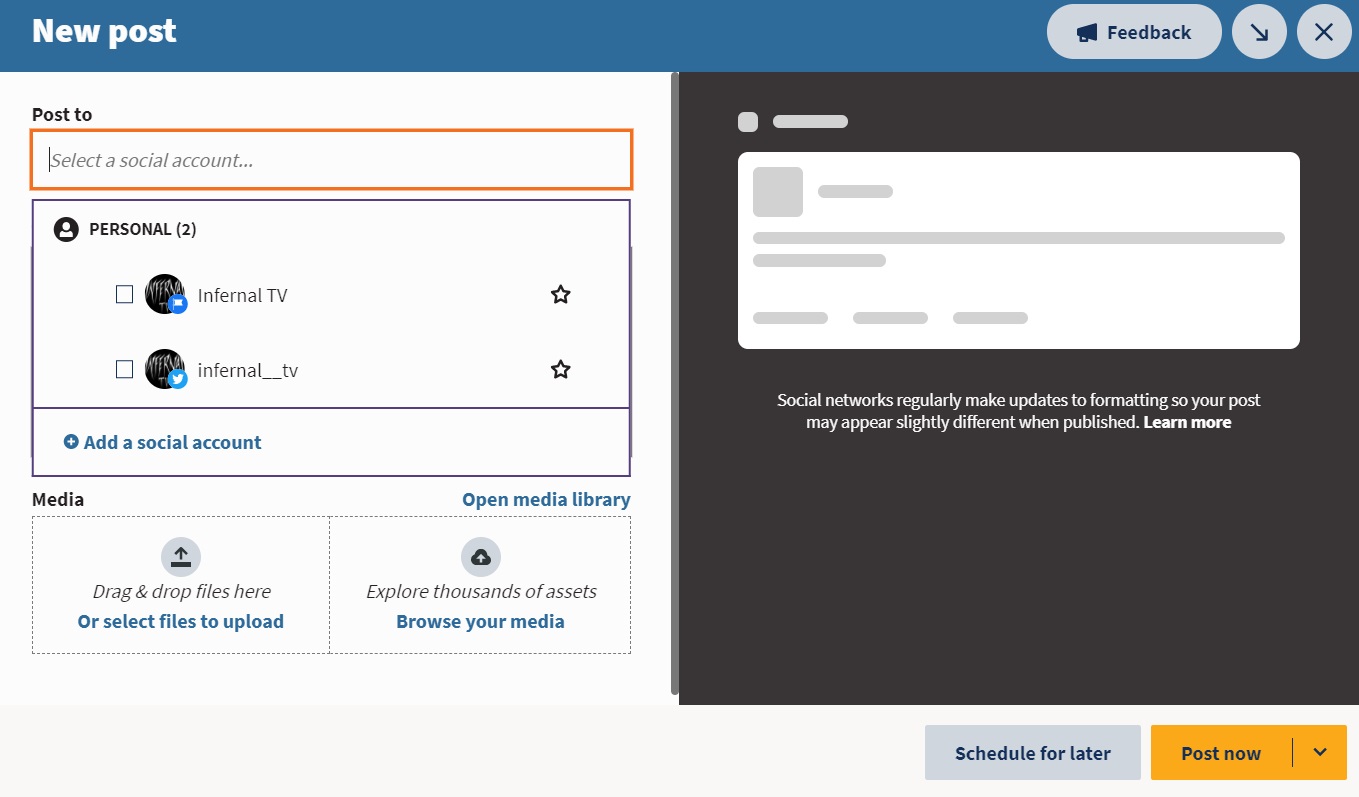Viewport: 1359px width, 797px height.
Task: Click the person icon beside PERSONAL
Action: 66,229
